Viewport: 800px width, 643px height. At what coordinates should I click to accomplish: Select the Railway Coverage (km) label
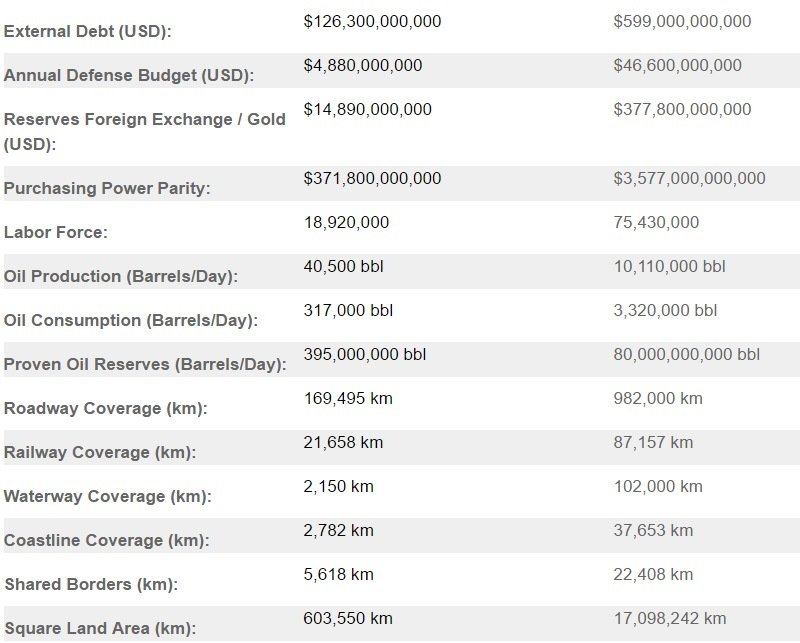click(99, 452)
